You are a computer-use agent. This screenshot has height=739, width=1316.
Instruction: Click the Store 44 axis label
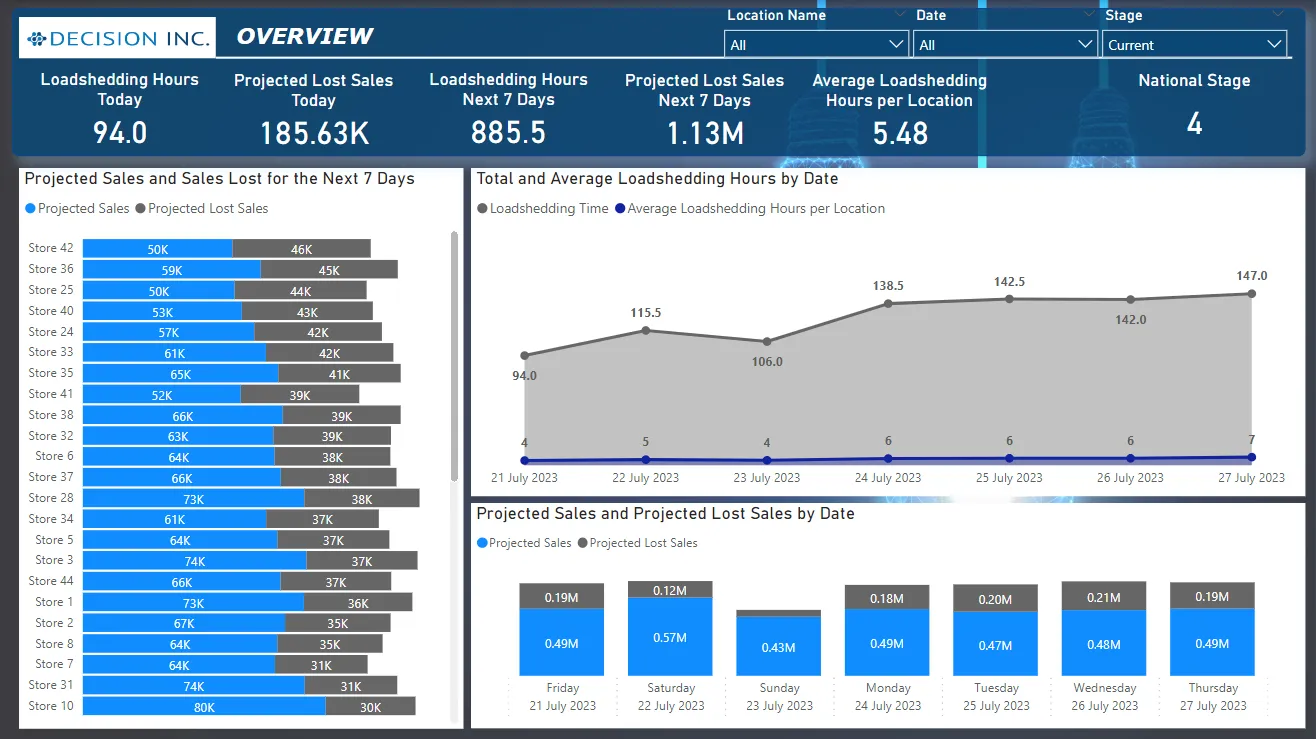tap(51, 581)
